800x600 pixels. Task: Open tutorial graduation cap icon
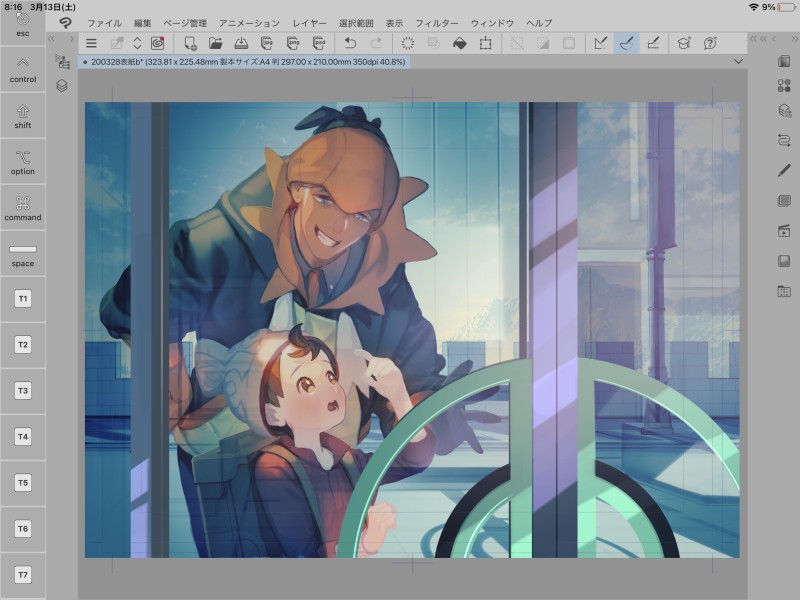pos(684,43)
